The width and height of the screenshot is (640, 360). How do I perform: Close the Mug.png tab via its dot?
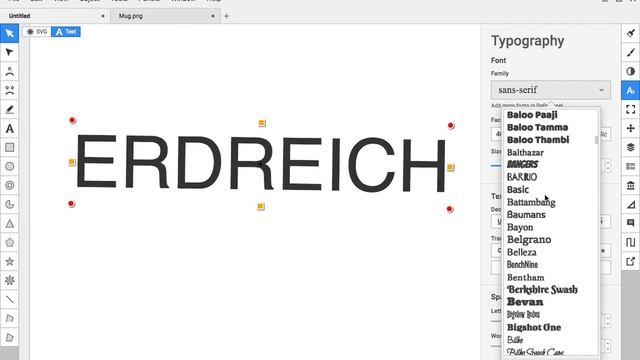[x=213, y=16]
